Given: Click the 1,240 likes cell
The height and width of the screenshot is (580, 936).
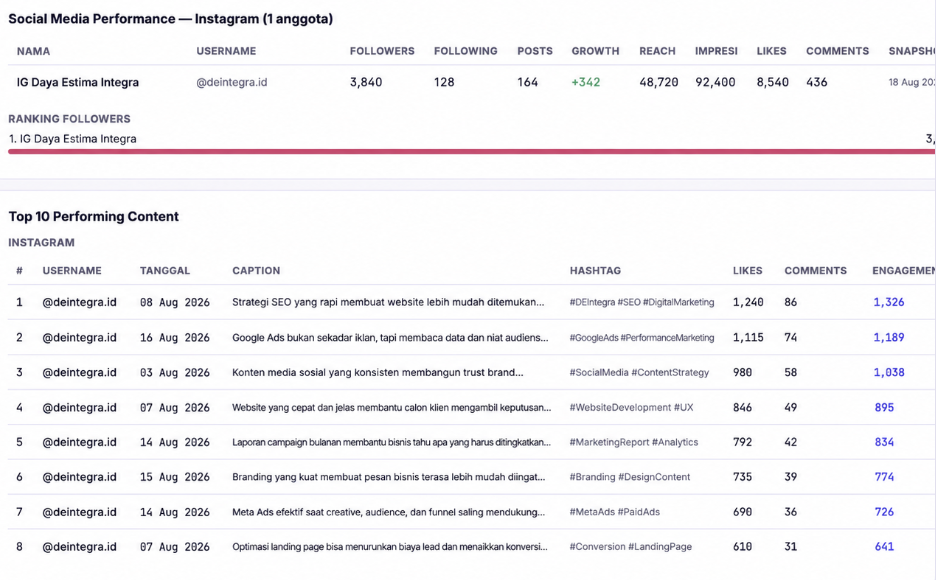Looking at the screenshot, I should coord(748,303).
